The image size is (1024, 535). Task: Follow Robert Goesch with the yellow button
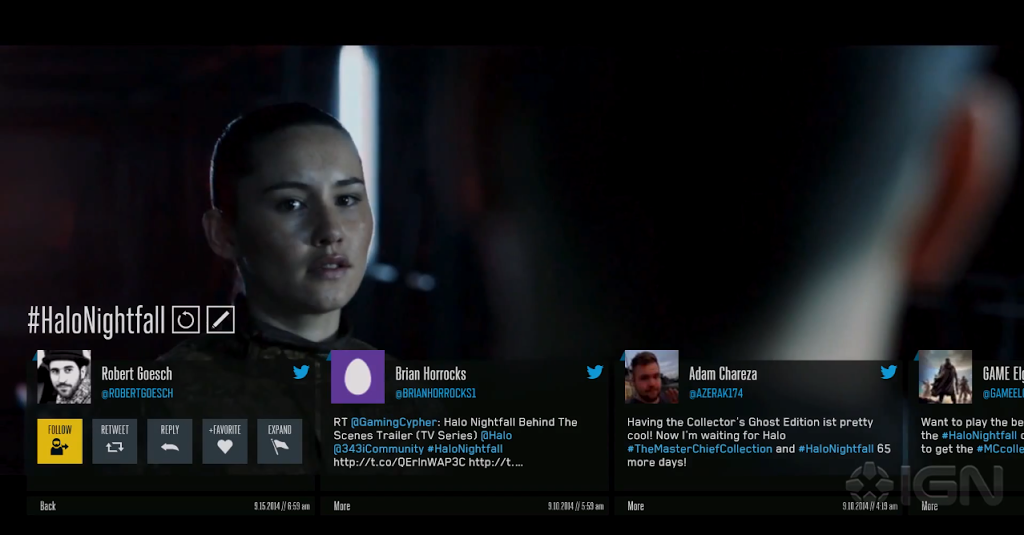60,441
